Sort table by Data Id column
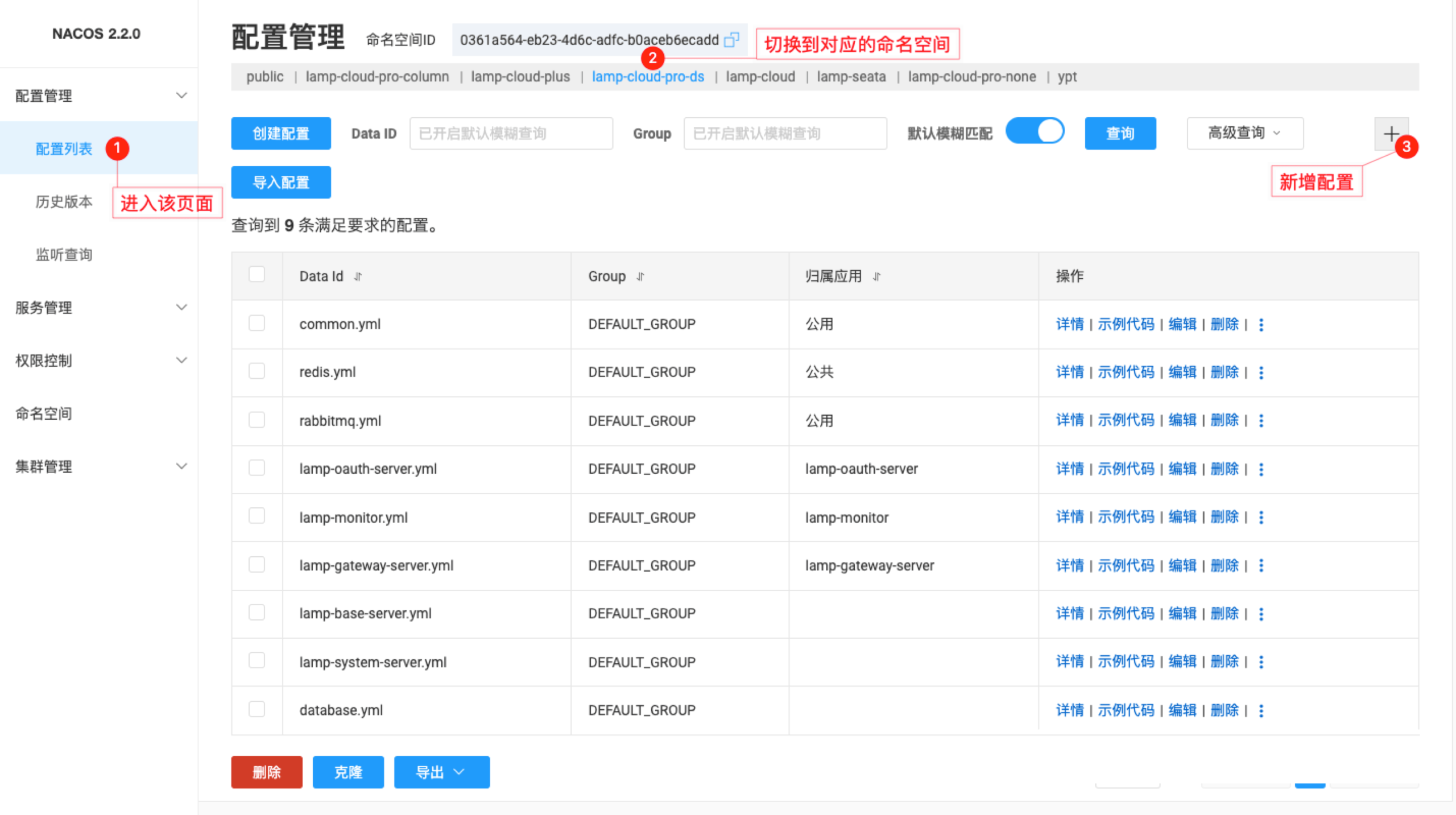The width and height of the screenshot is (1456, 815). 358,276
